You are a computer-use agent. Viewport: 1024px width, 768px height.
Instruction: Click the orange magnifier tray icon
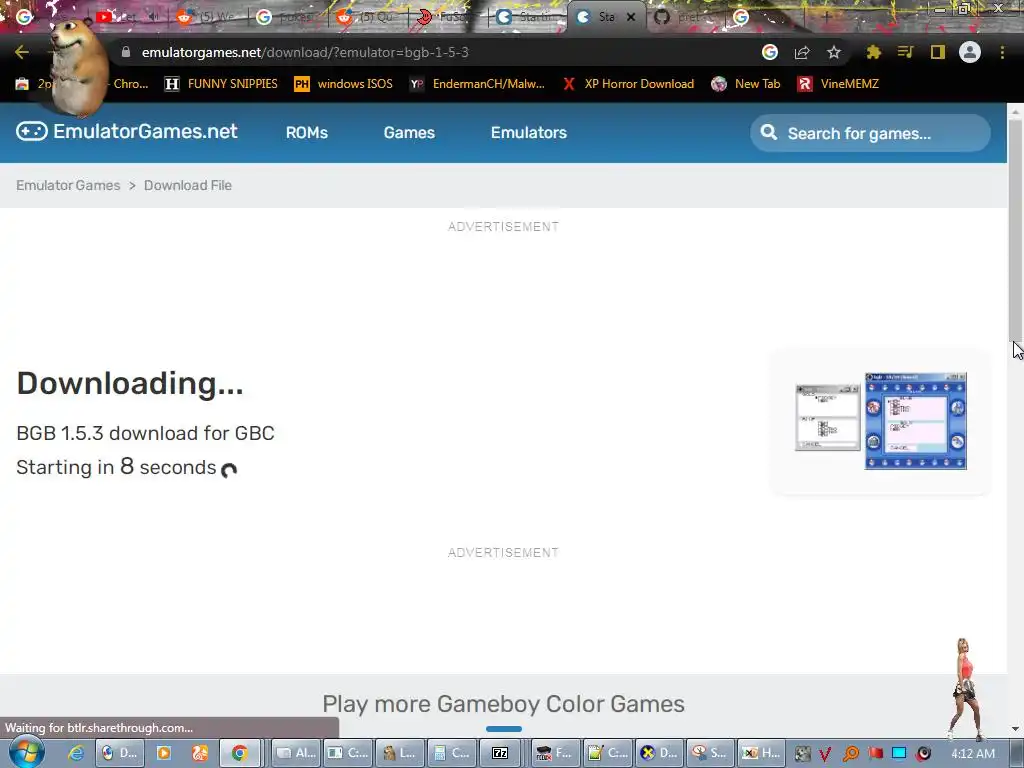(850, 754)
